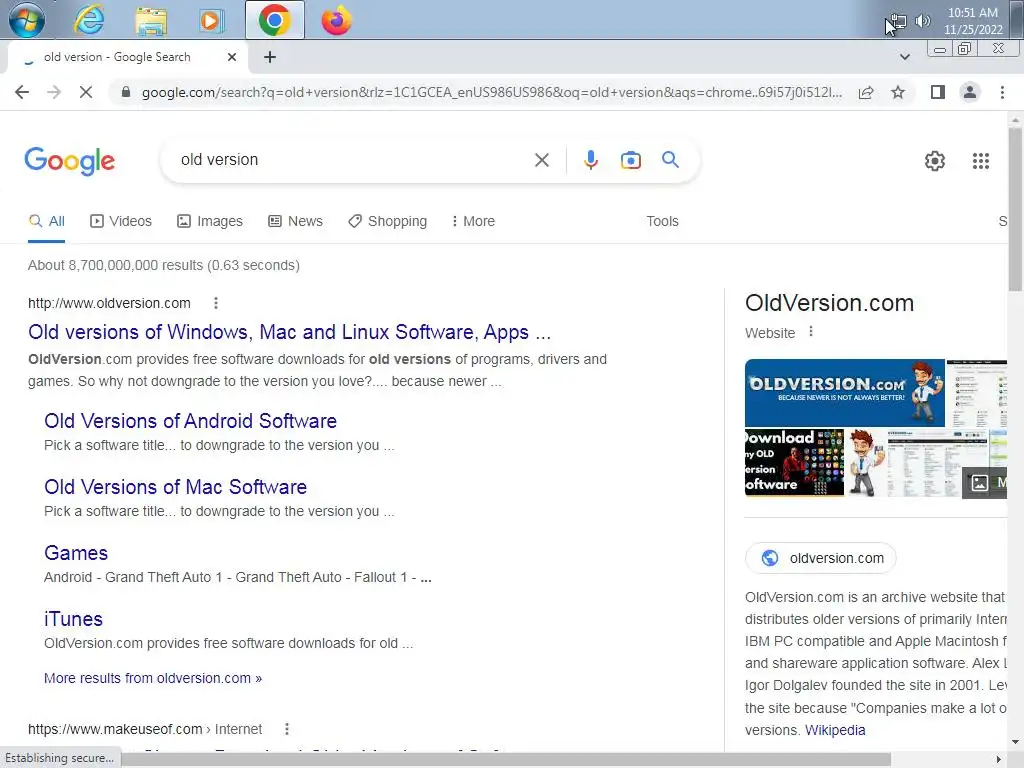1024x768 pixels.
Task: Switch to the Shopping results tab
Action: (387, 221)
